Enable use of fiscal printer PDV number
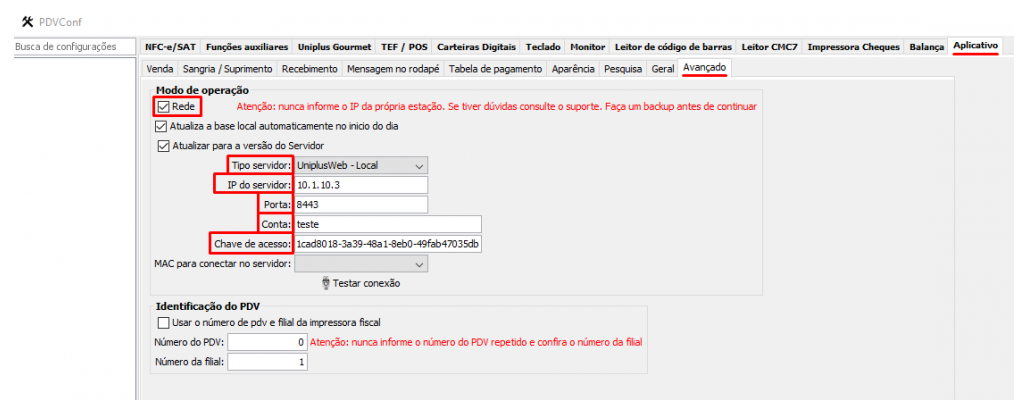Viewport: 1026px width, 400px height. [x=164, y=322]
